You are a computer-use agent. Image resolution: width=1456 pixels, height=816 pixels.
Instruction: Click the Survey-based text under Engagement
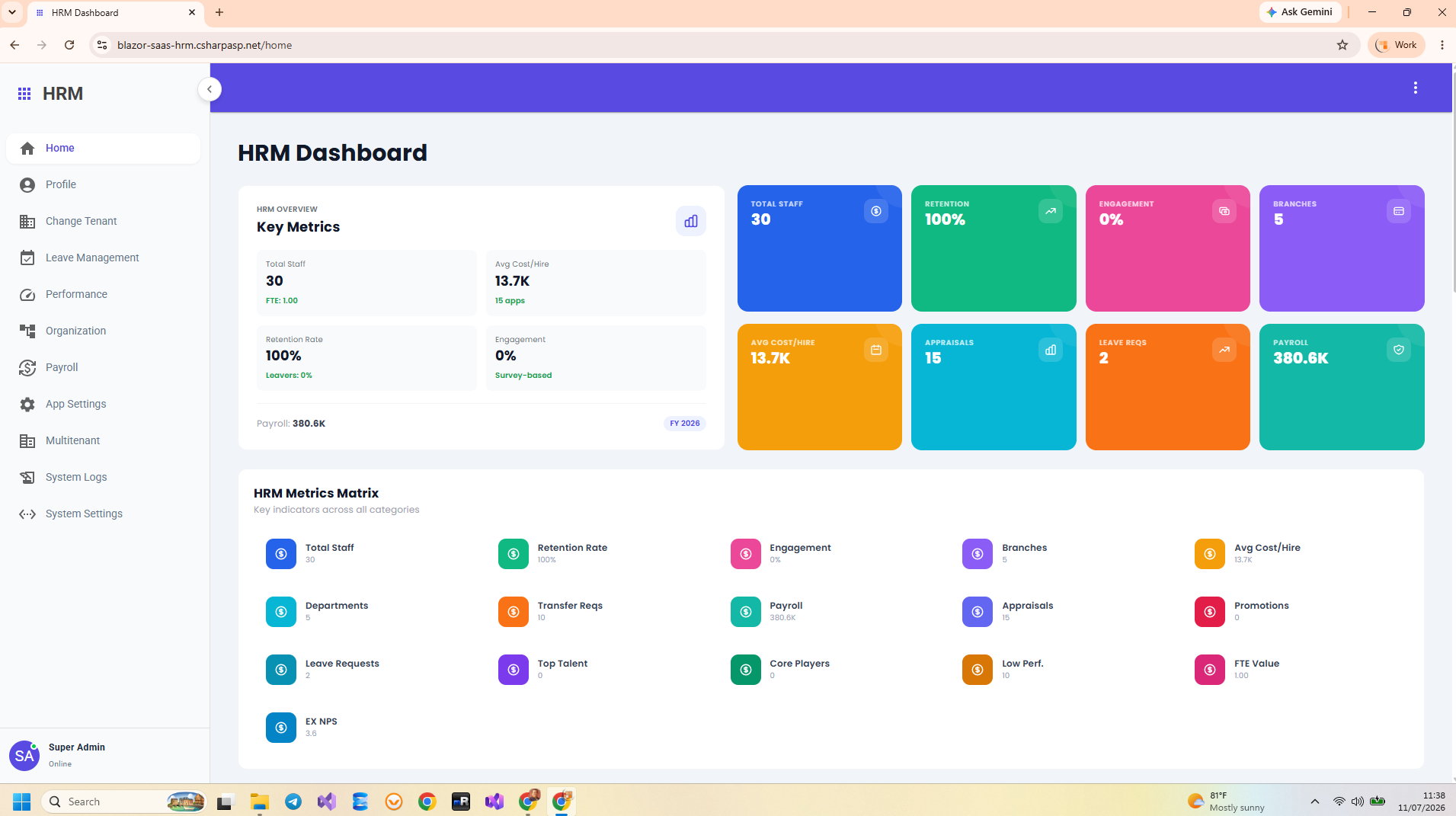point(523,376)
